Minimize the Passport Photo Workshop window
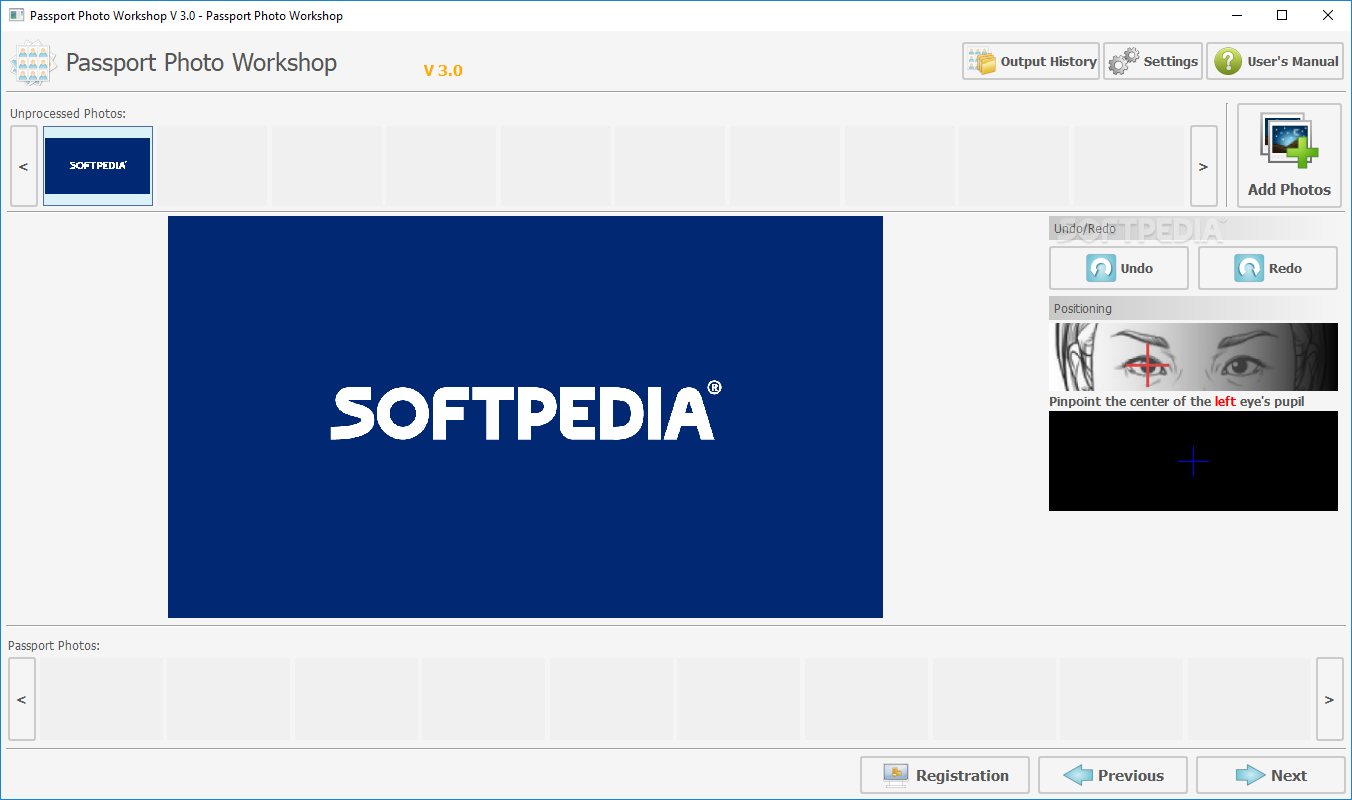The image size is (1352, 800). [1237, 15]
